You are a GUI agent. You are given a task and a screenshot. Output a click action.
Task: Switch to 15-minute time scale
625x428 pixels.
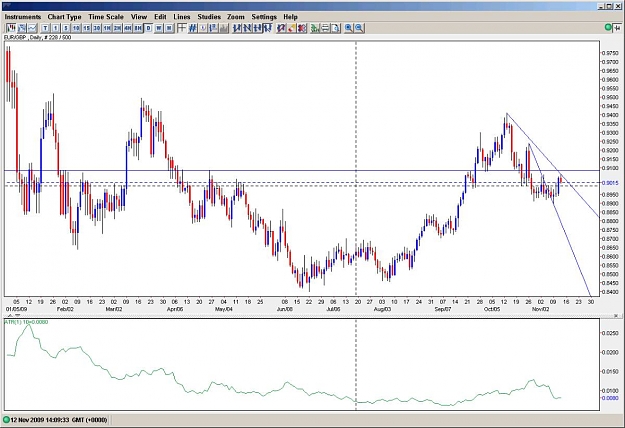[x=86, y=28]
